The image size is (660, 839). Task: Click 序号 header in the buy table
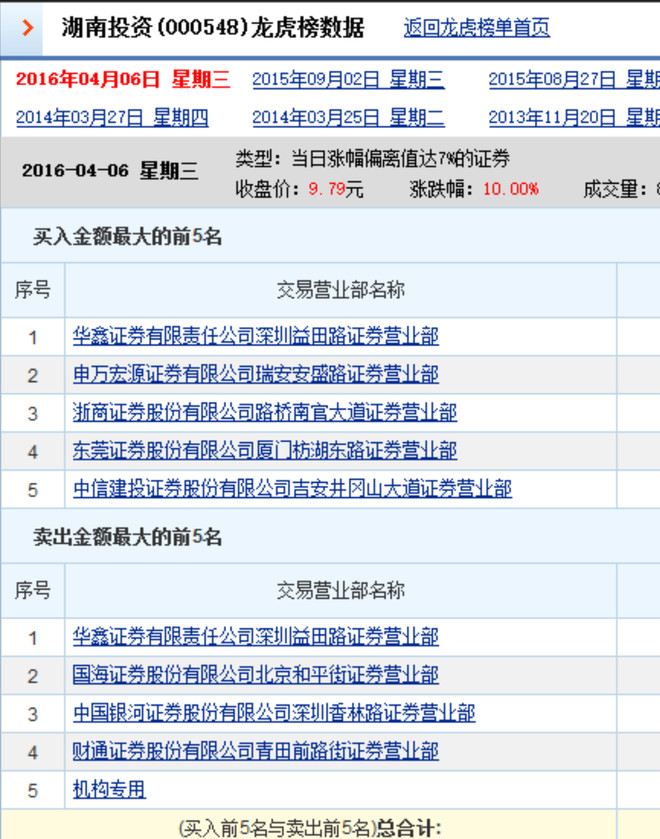[x=33, y=290]
